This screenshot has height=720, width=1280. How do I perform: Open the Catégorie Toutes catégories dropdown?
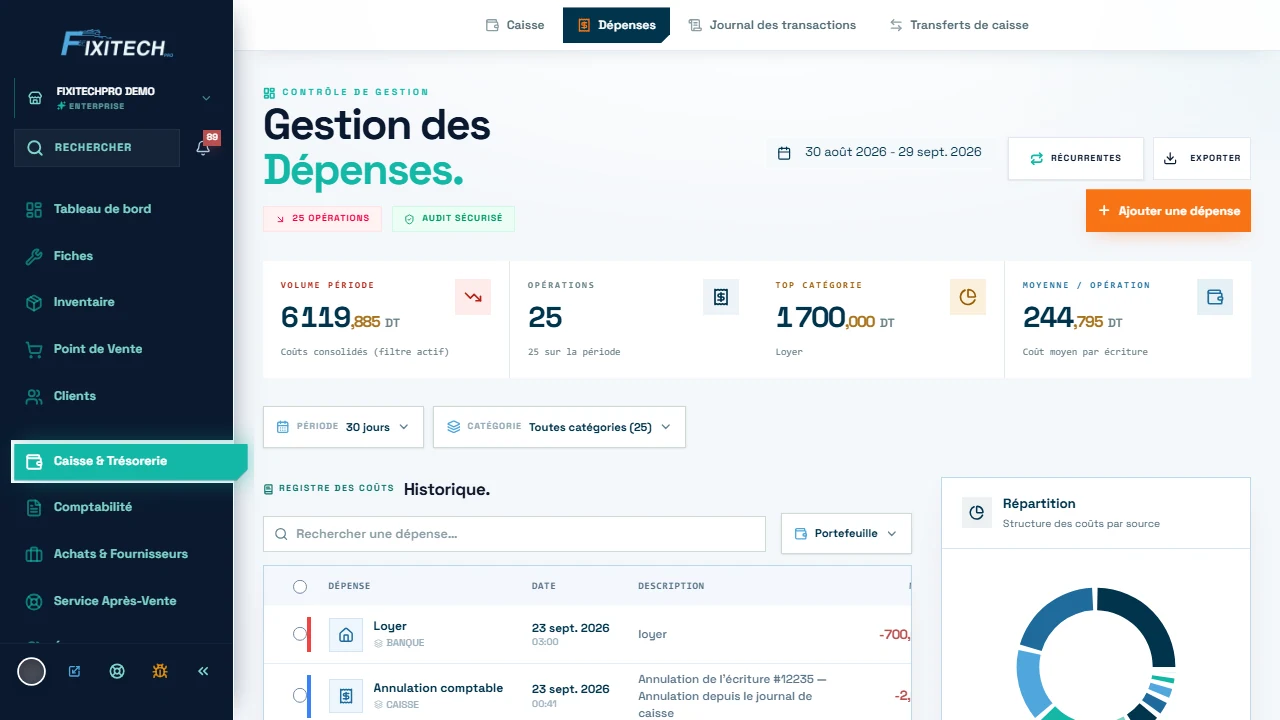click(559, 427)
